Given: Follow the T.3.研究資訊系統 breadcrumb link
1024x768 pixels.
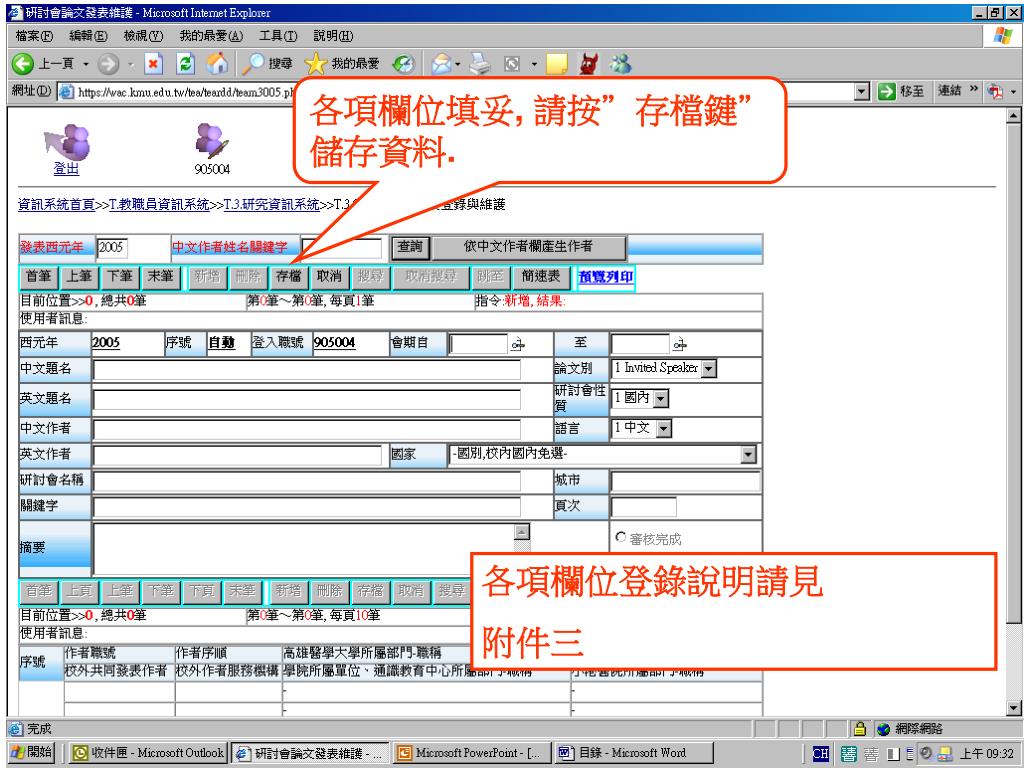Looking at the screenshot, I should click(x=271, y=205).
